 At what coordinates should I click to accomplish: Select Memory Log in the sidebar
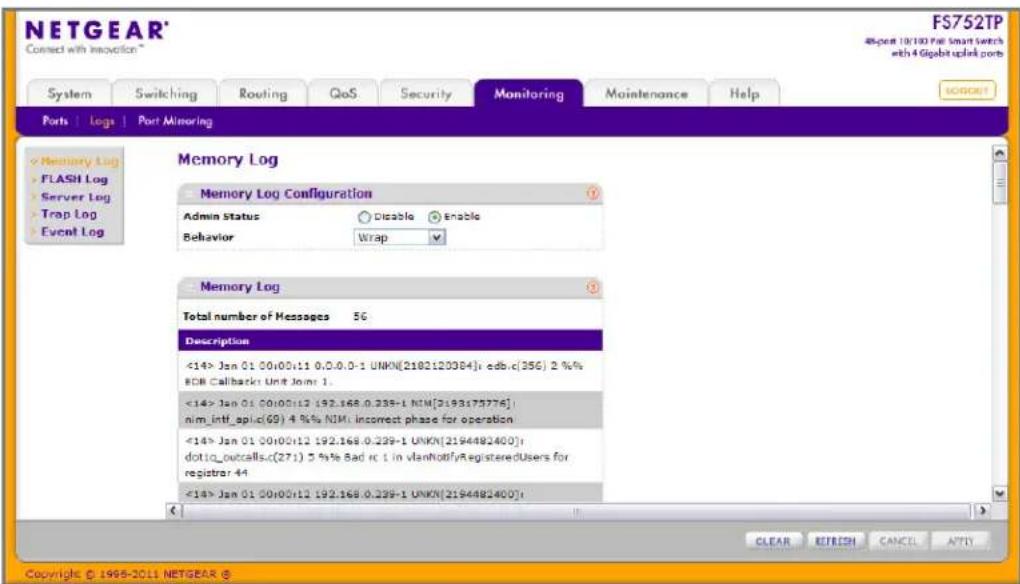(79, 161)
